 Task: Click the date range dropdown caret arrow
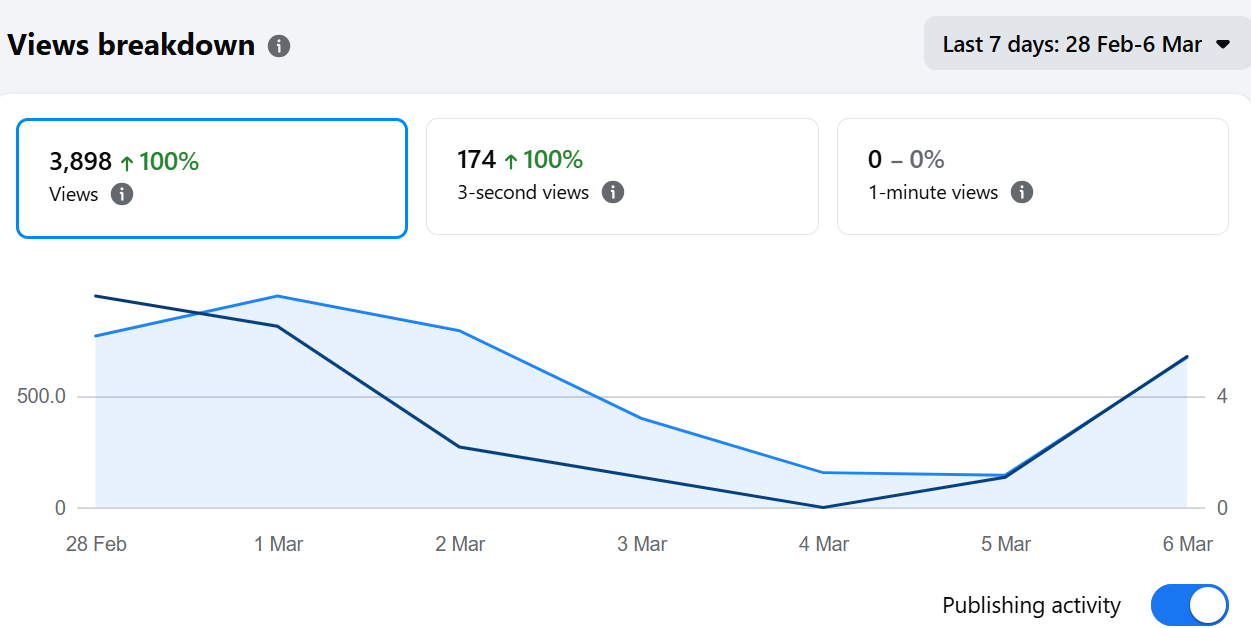(1222, 44)
